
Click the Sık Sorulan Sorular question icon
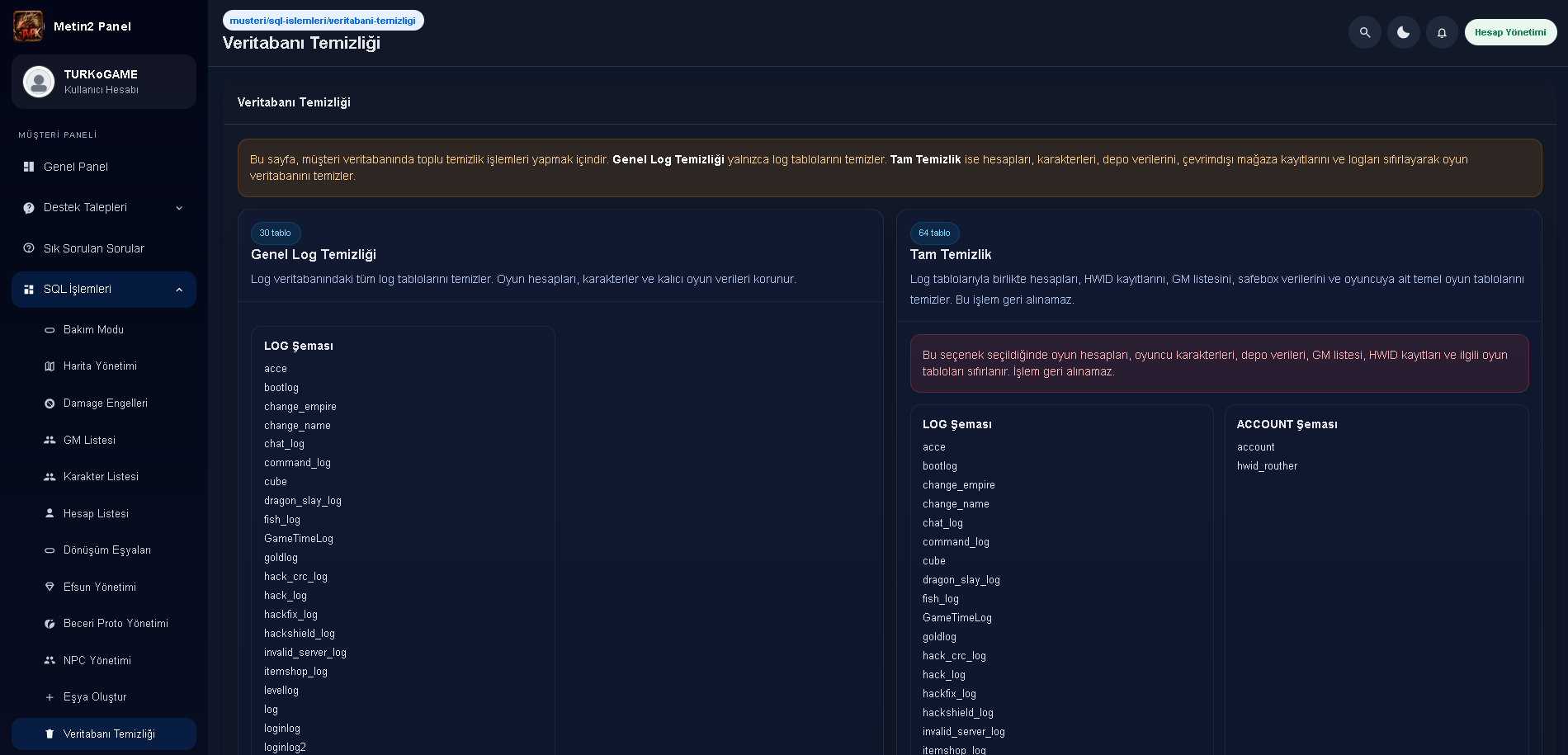click(29, 248)
